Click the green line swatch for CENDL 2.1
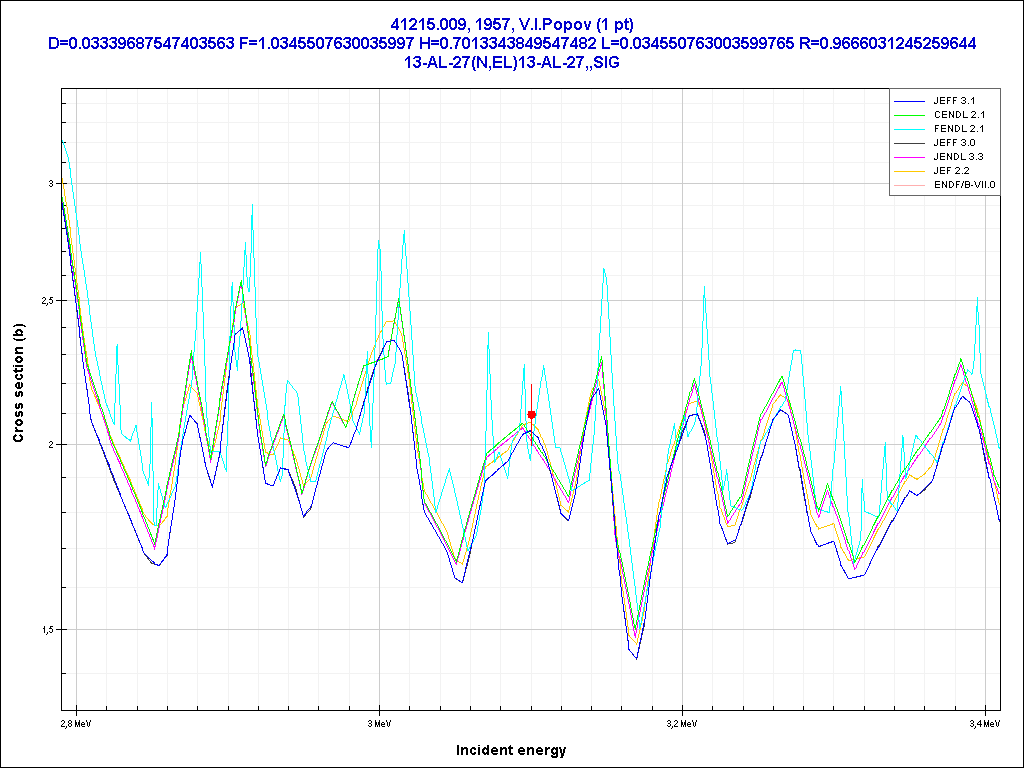Screen dimensions: 1024x768 pyautogui.click(x=909, y=115)
